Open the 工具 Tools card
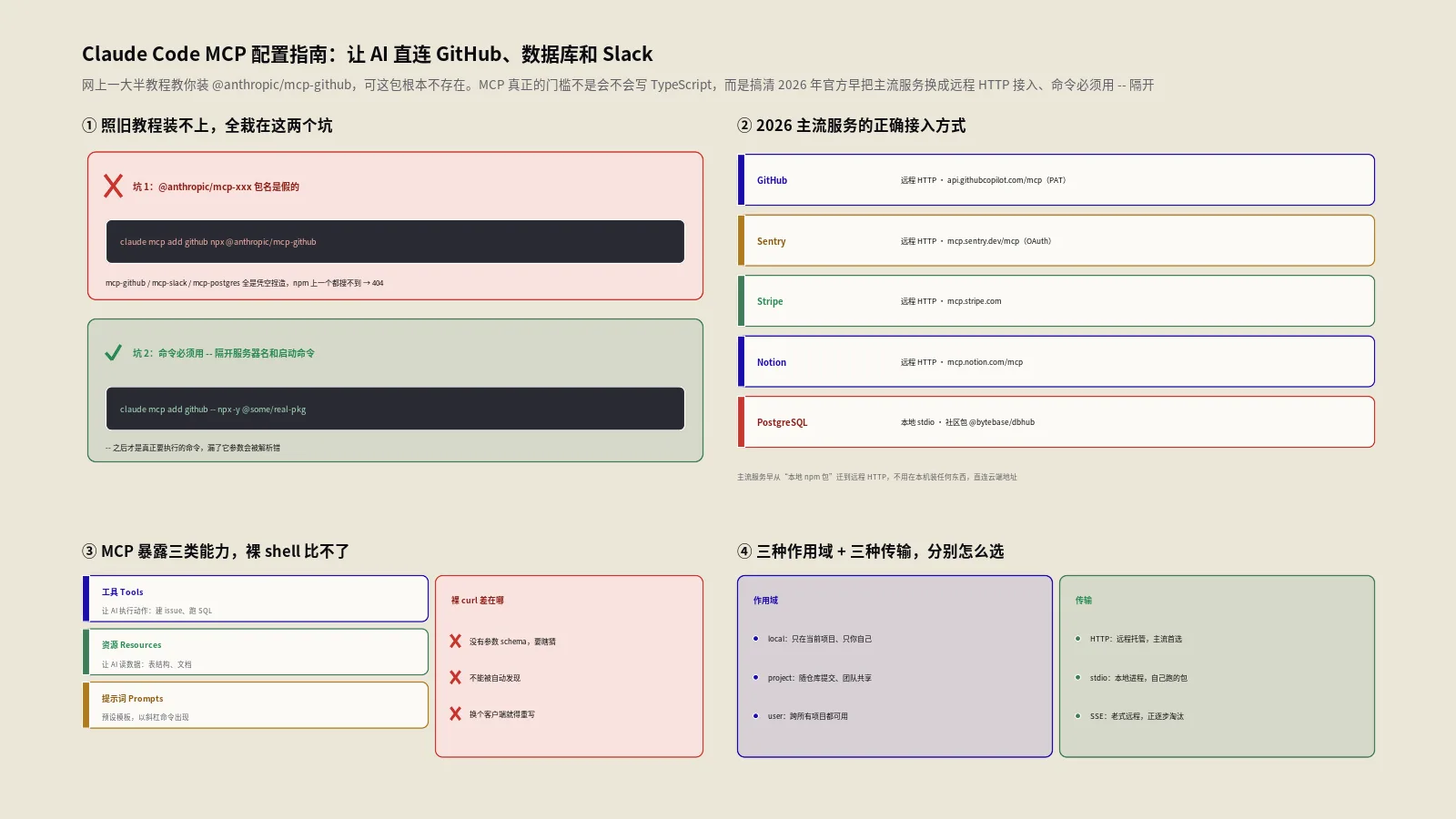Image resolution: width=1456 pixels, height=819 pixels. click(256, 599)
